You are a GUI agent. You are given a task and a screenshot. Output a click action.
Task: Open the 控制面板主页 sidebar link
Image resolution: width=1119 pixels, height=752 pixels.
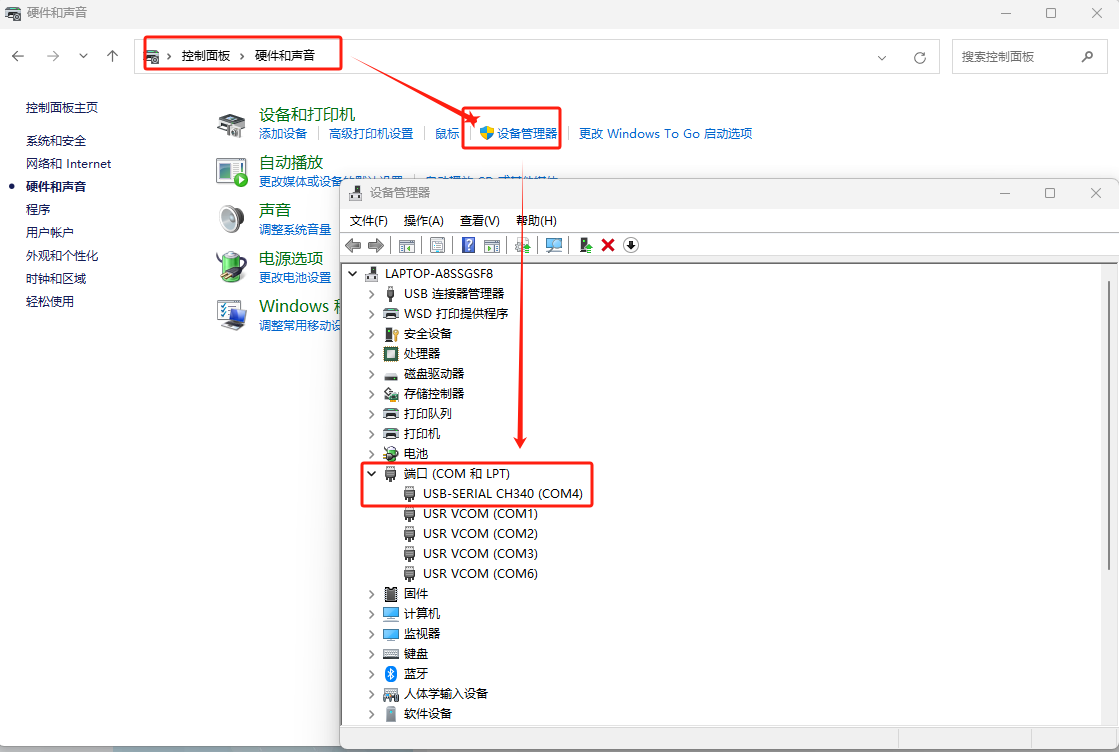pos(62,108)
